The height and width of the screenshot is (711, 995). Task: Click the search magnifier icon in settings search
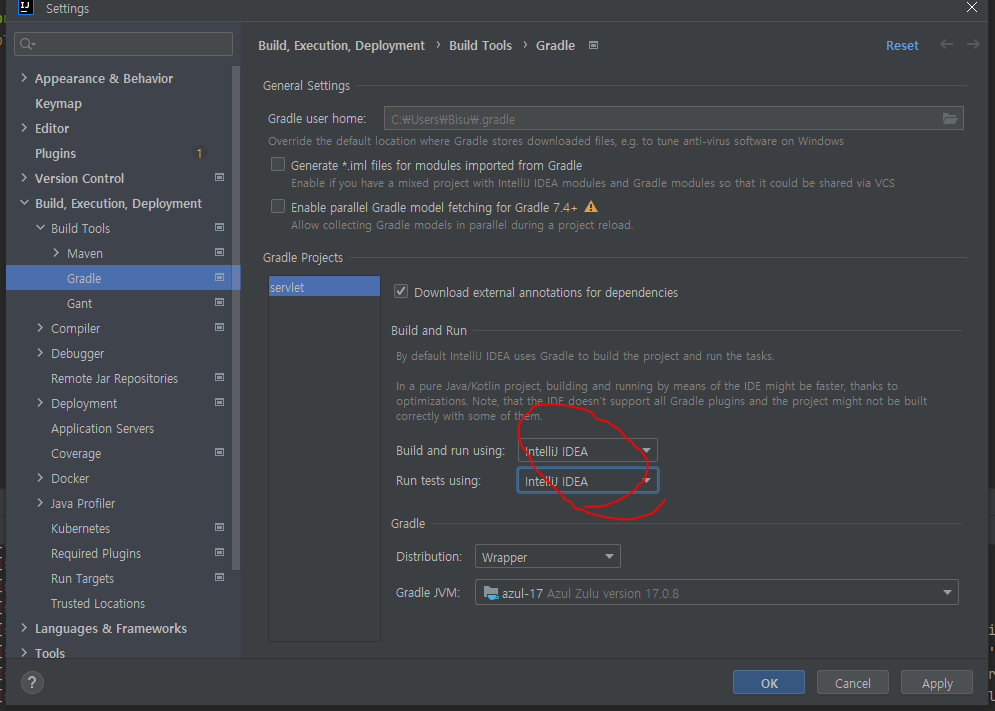pyautogui.click(x=27, y=44)
